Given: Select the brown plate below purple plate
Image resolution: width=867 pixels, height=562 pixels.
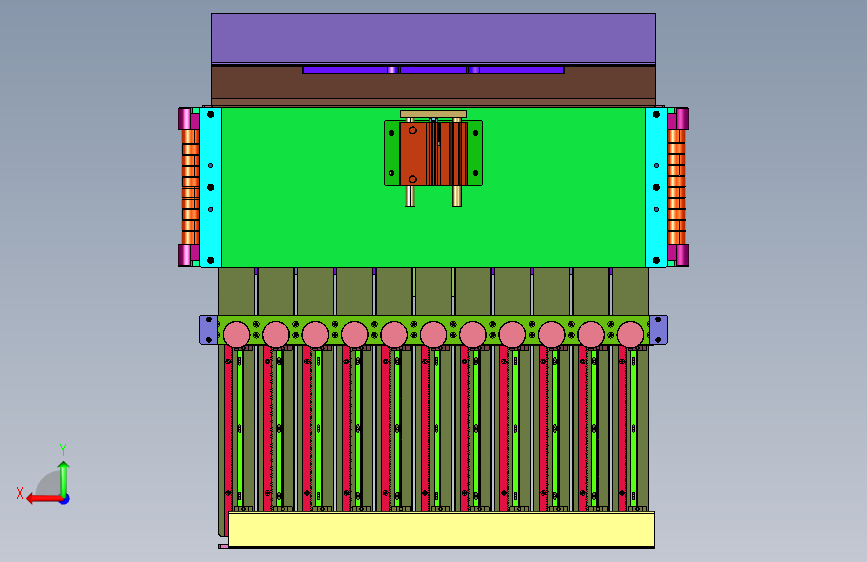Looking at the screenshot, I should [x=434, y=86].
